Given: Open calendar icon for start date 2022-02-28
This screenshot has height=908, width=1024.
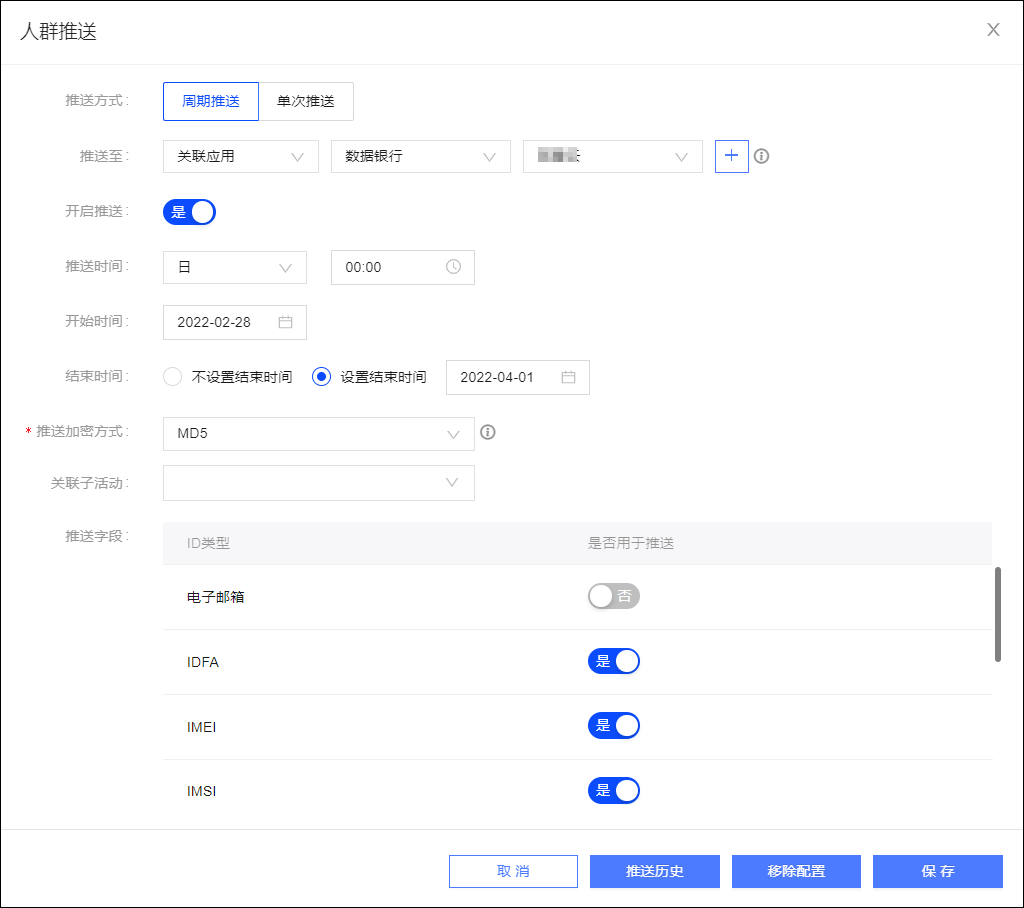Looking at the screenshot, I should 285,322.
